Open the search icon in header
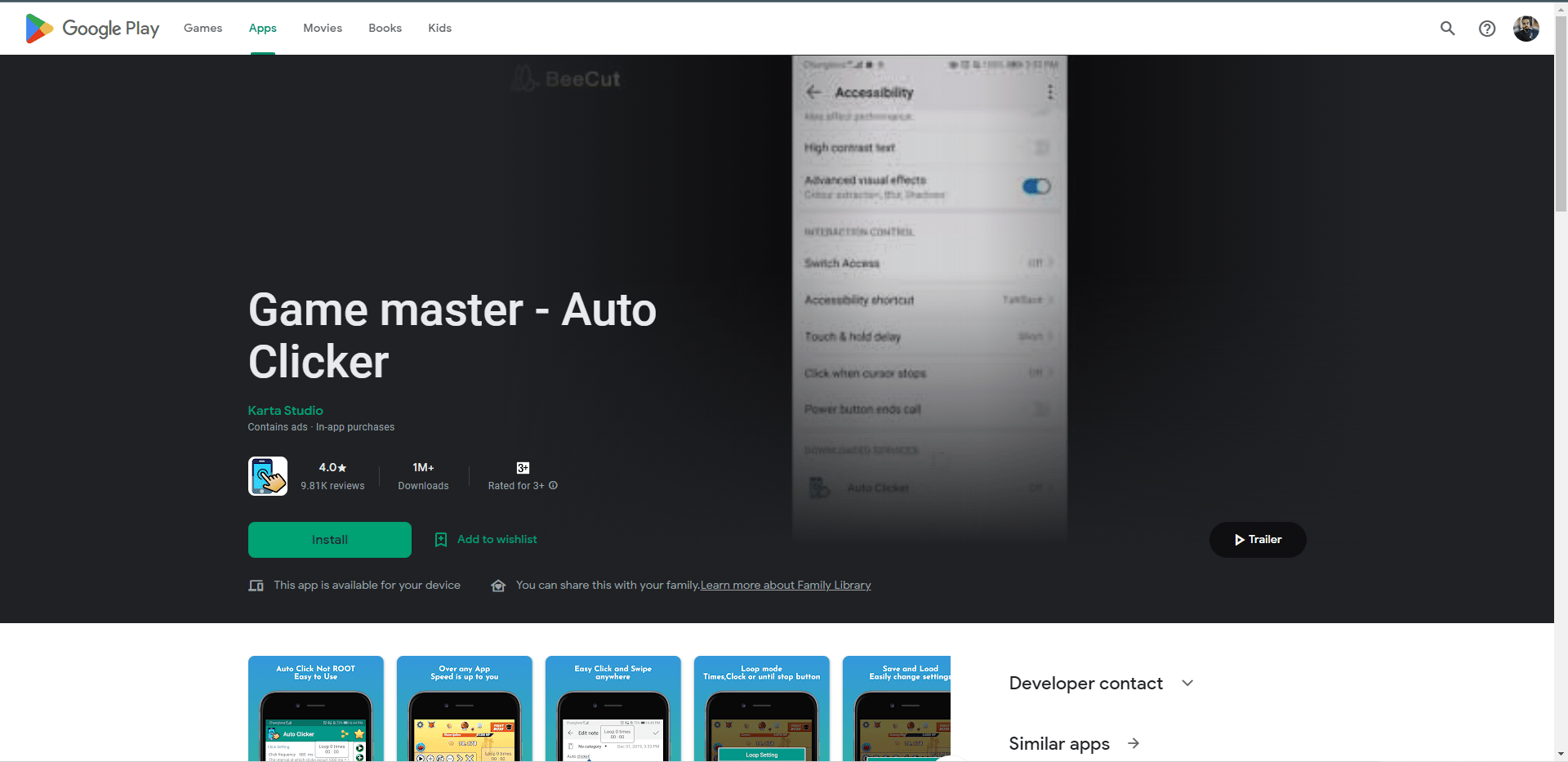 pos(1447,29)
